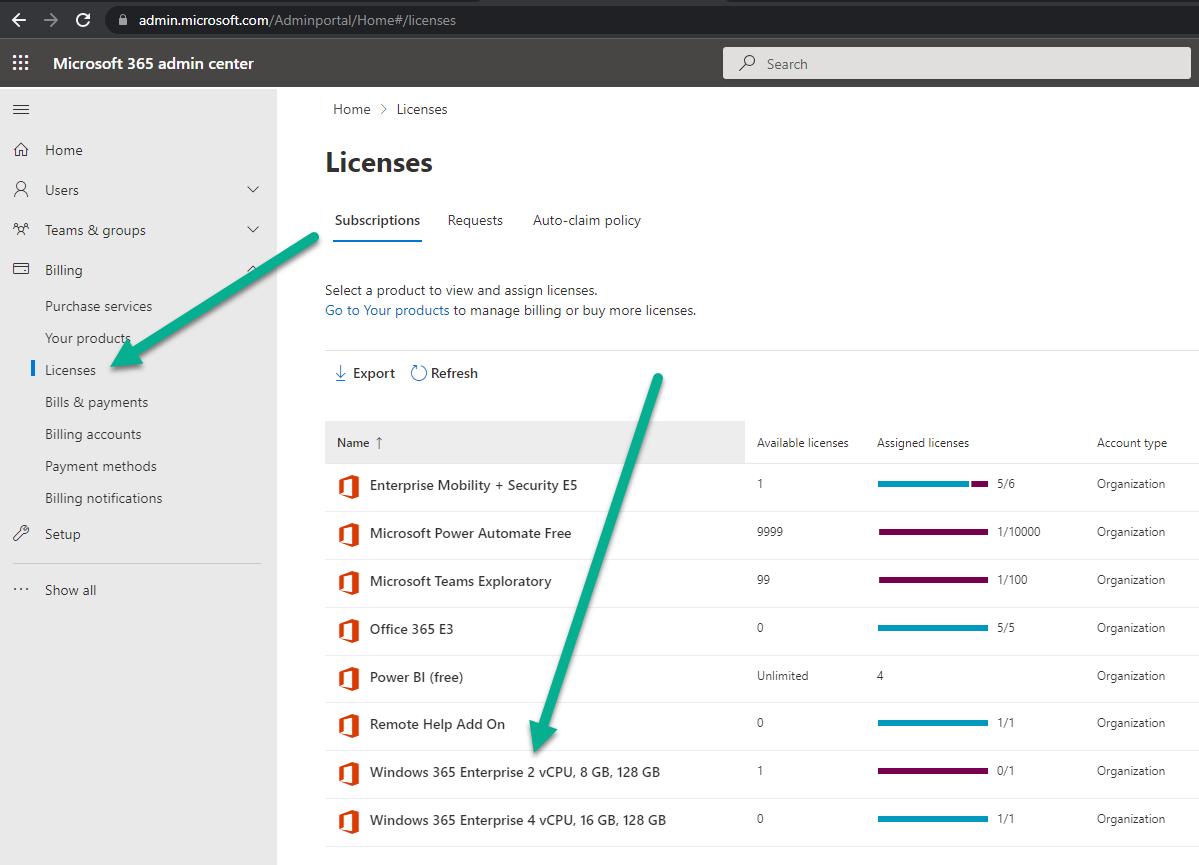Open the Remote Help Add On license
The image size is (1199, 865).
pyautogui.click(x=437, y=725)
